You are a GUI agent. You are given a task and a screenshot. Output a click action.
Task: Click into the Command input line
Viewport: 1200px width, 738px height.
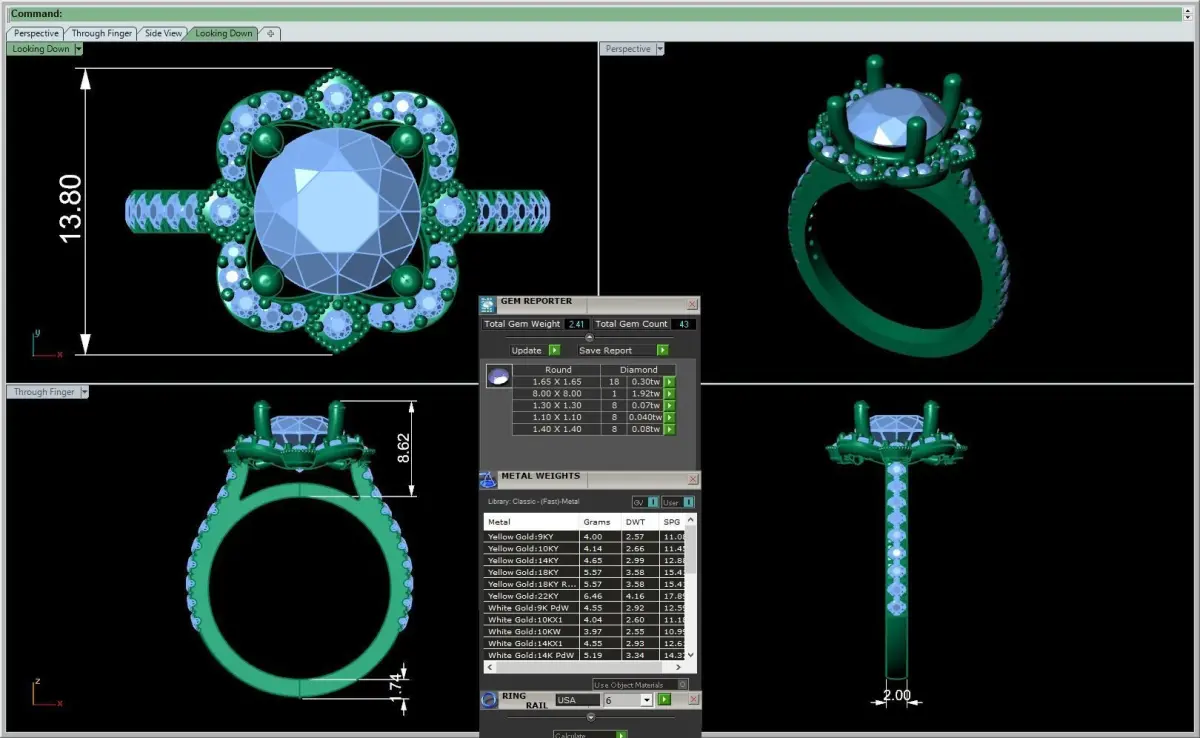pyautogui.click(x=595, y=14)
